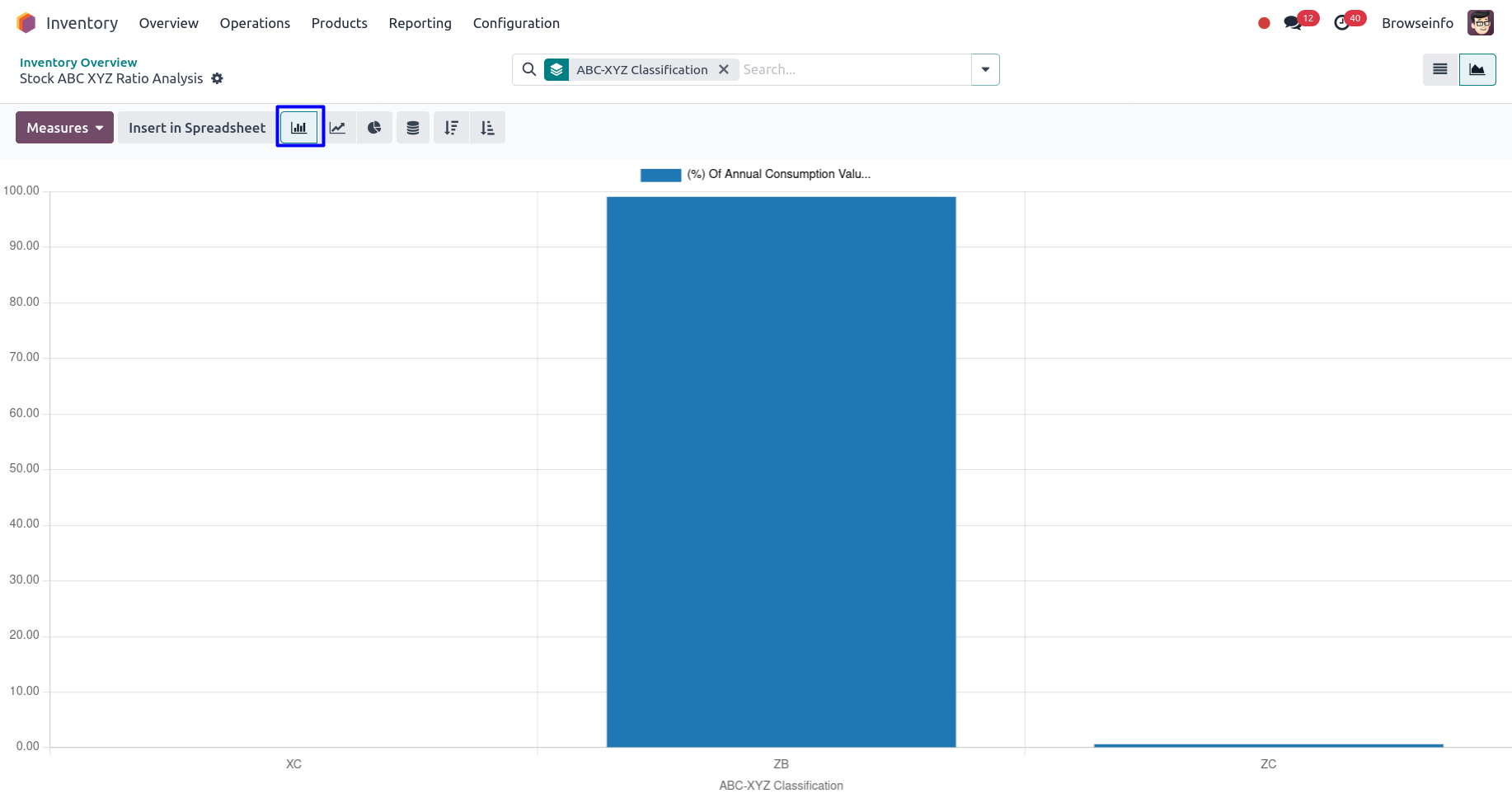Expand the Measures dropdown

(64, 128)
